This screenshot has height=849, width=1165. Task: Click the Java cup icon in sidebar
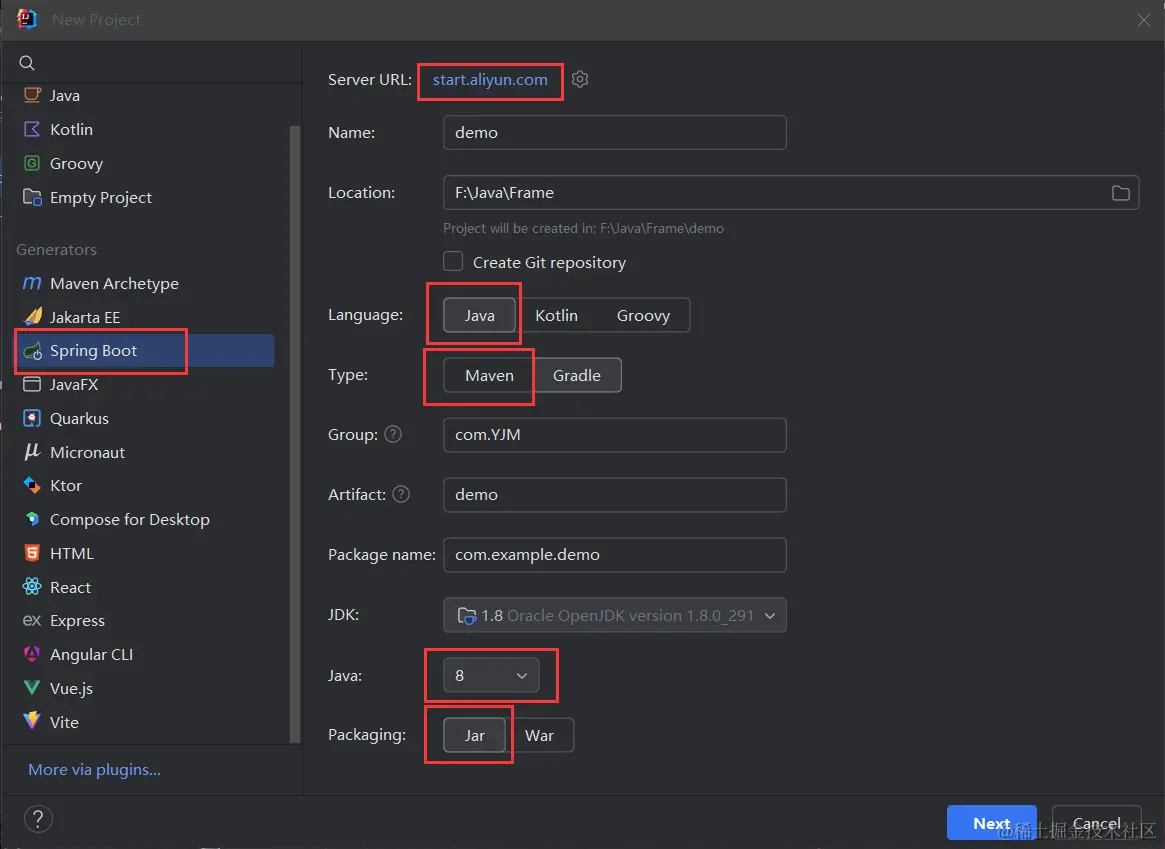[x=32, y=95]
